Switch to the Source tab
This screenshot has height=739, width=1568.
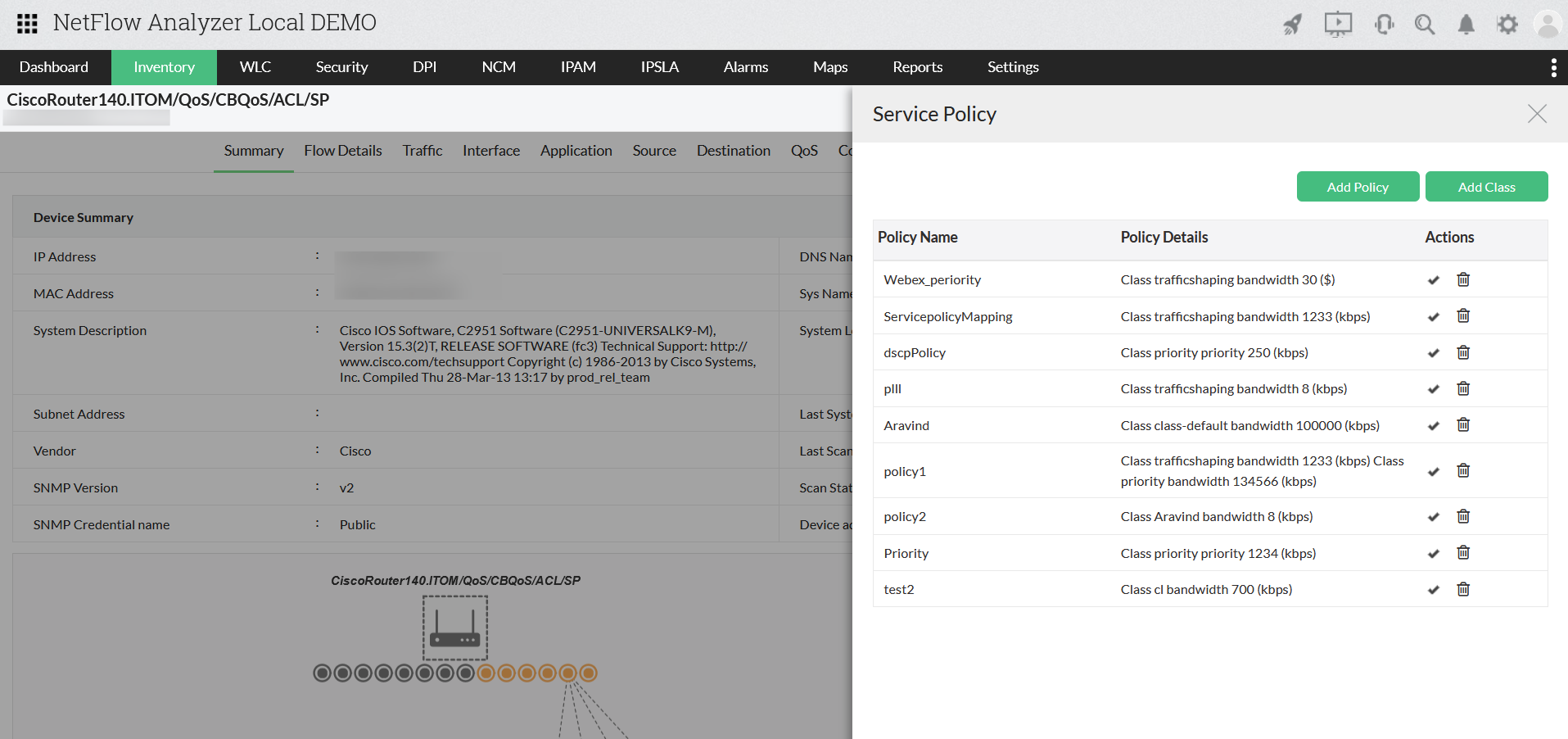pyautogui.click(x=654, y=151)
